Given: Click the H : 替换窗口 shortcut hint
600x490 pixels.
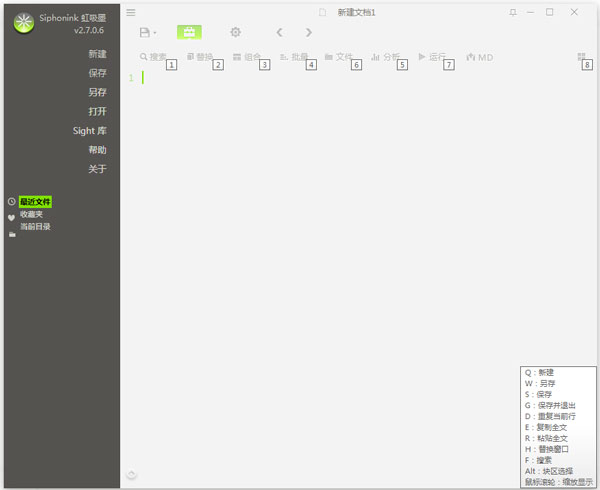Looking at the screenshot, I should click(x=546, y=449).
